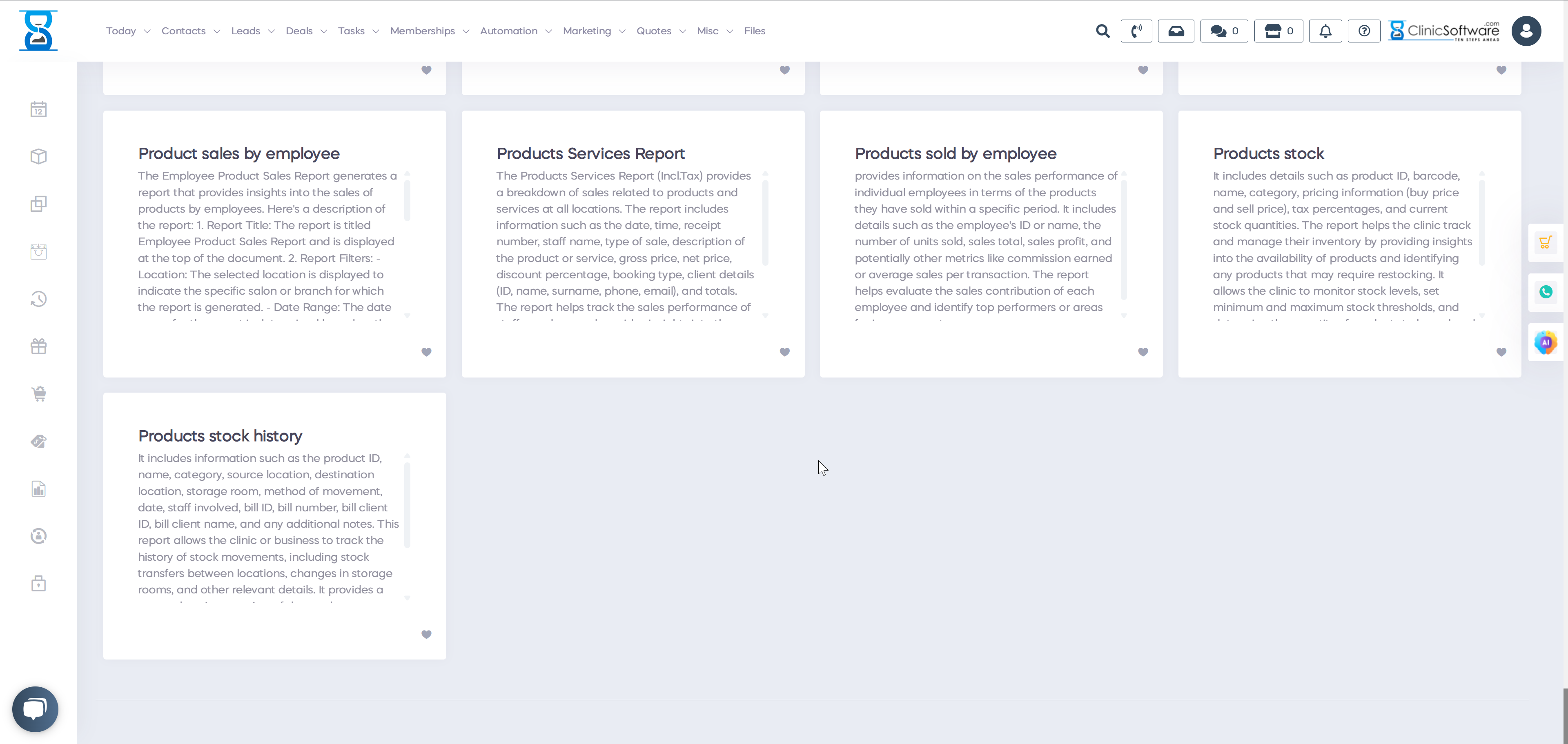Open the live chat bubble widget
The height and width of the screenshot is (744, 1568).
point(35,709)
